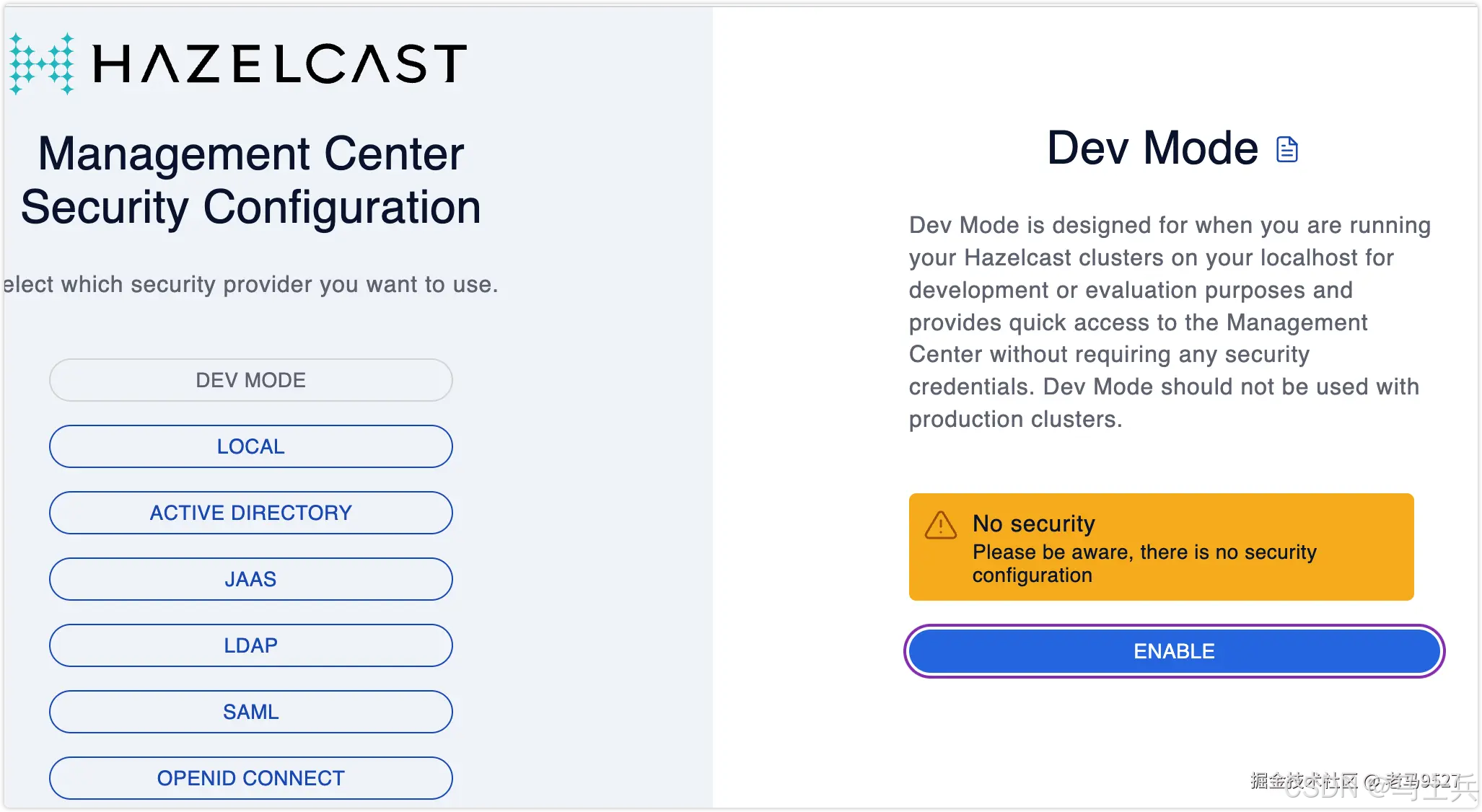
Task: Click the highlighted purple-outlined ENABLE control
Action: click(1173, 650)
